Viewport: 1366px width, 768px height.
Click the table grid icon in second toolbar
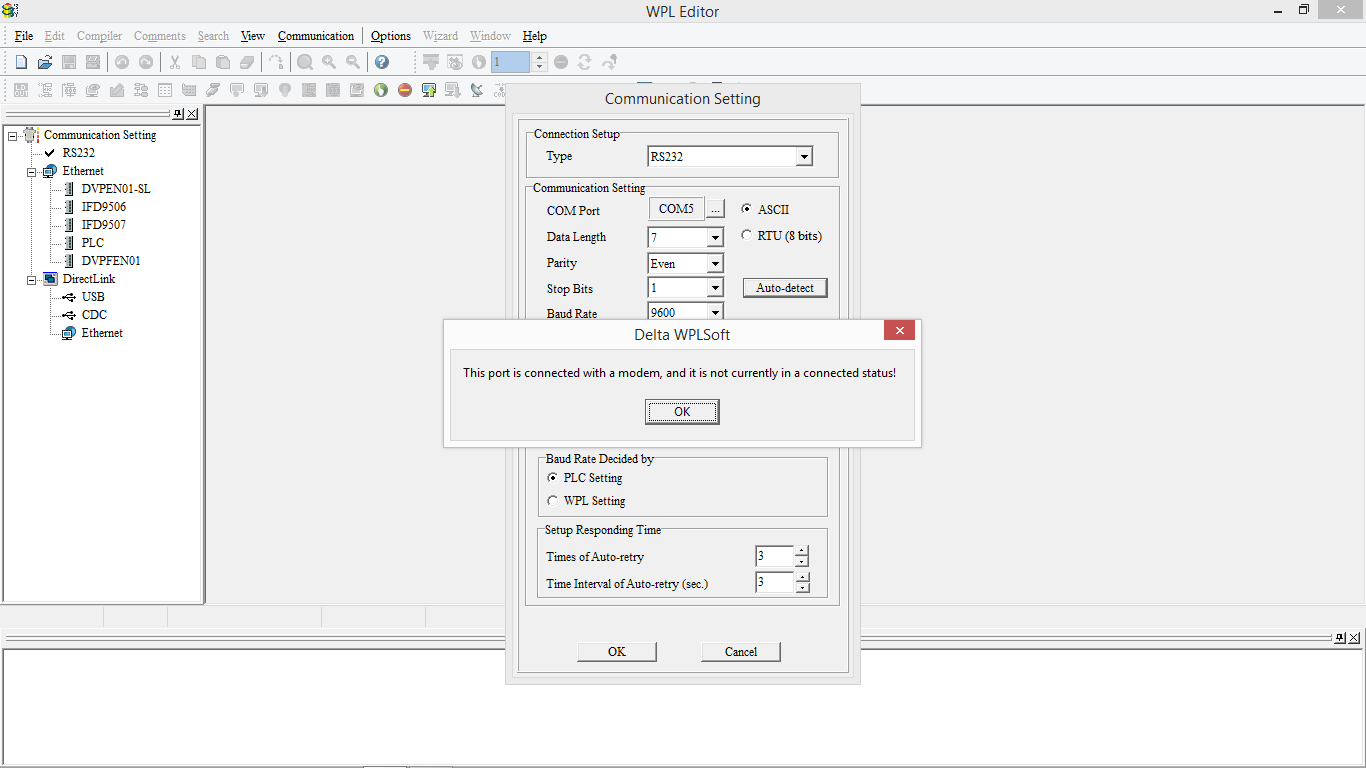pyautogui.click(x=165, y=90)
